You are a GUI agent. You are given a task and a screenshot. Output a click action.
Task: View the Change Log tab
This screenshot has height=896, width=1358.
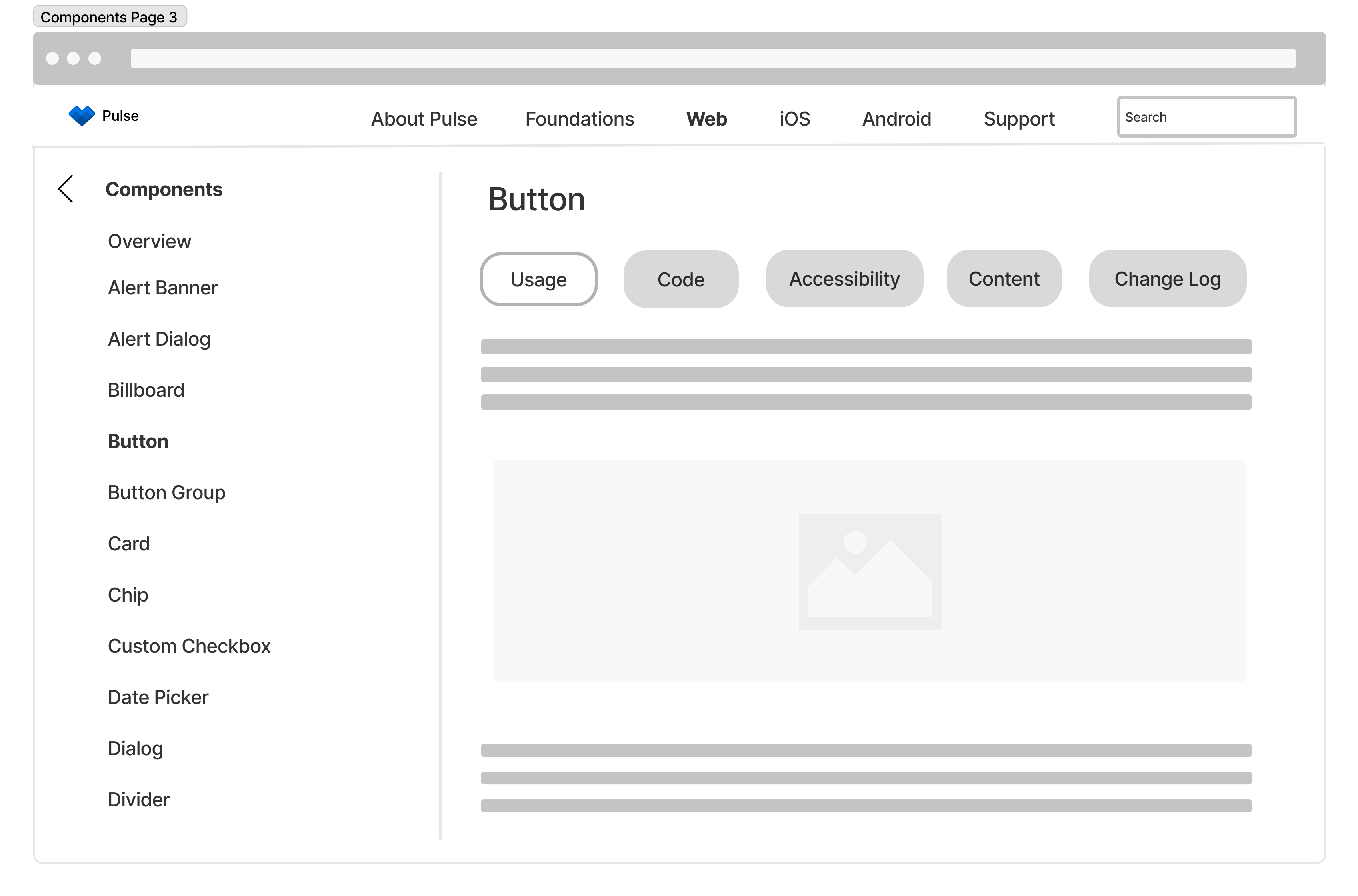[1167, 279]
